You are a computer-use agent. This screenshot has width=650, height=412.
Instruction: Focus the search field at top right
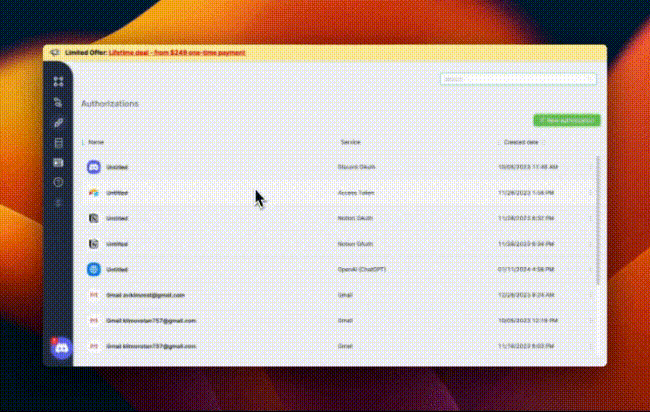518,79
